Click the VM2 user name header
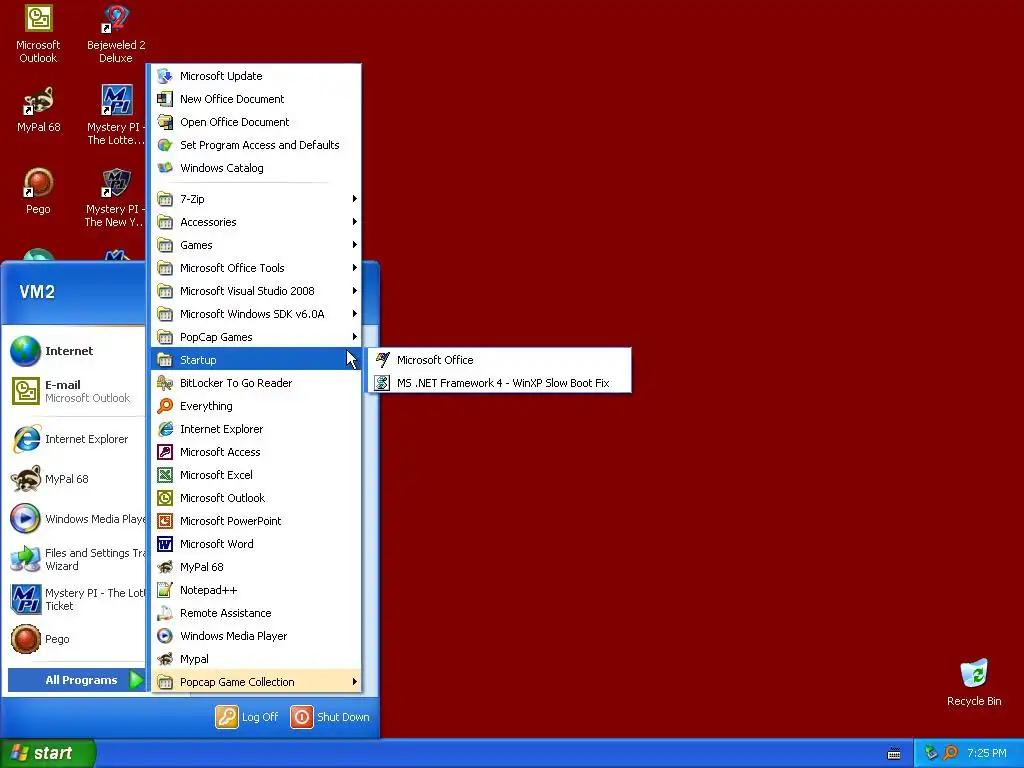Screen dimensions: 1024x768 click(37, 291)
